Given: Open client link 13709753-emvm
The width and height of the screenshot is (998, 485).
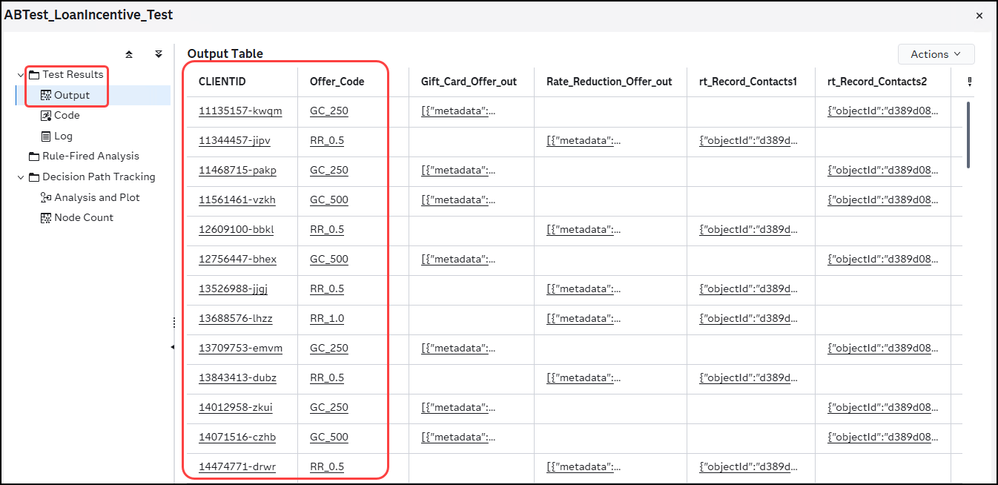Looking at the screenshot, I should 241,348.
